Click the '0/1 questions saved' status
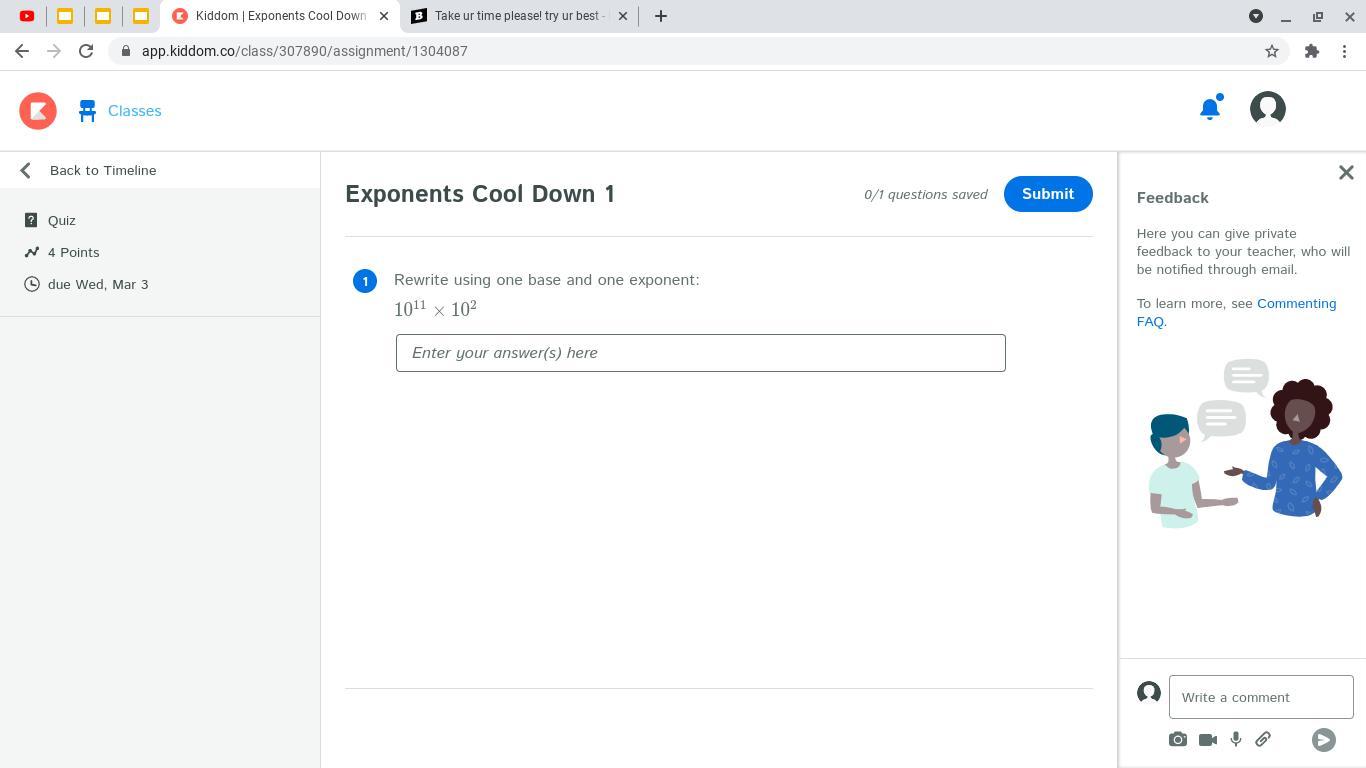The height and width of the screenshot is (768, 1366). pos(926,194)
